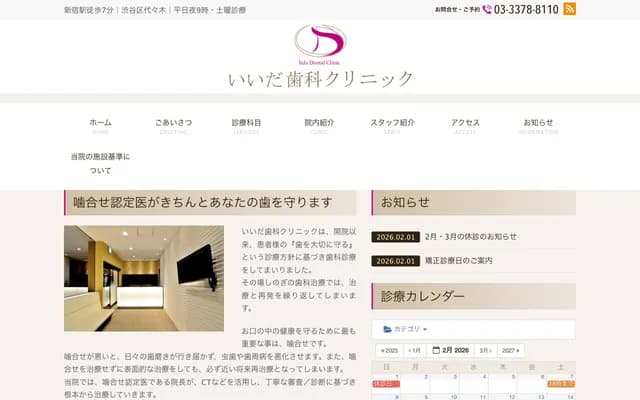The image size is (640, 400).
Task: Open 2月・3月の休診のお知らせ news link
Action: point(471,237)
